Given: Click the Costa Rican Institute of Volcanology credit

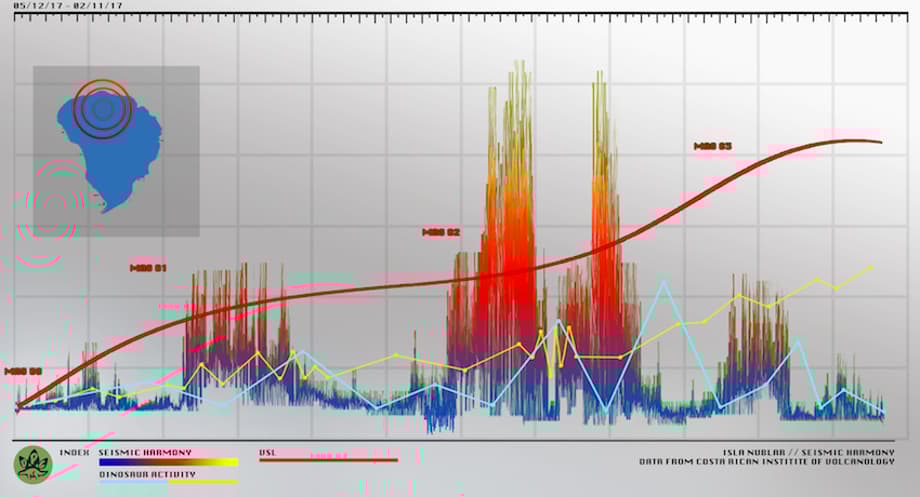Looking at the screenshot, I should tap(753, 462).
